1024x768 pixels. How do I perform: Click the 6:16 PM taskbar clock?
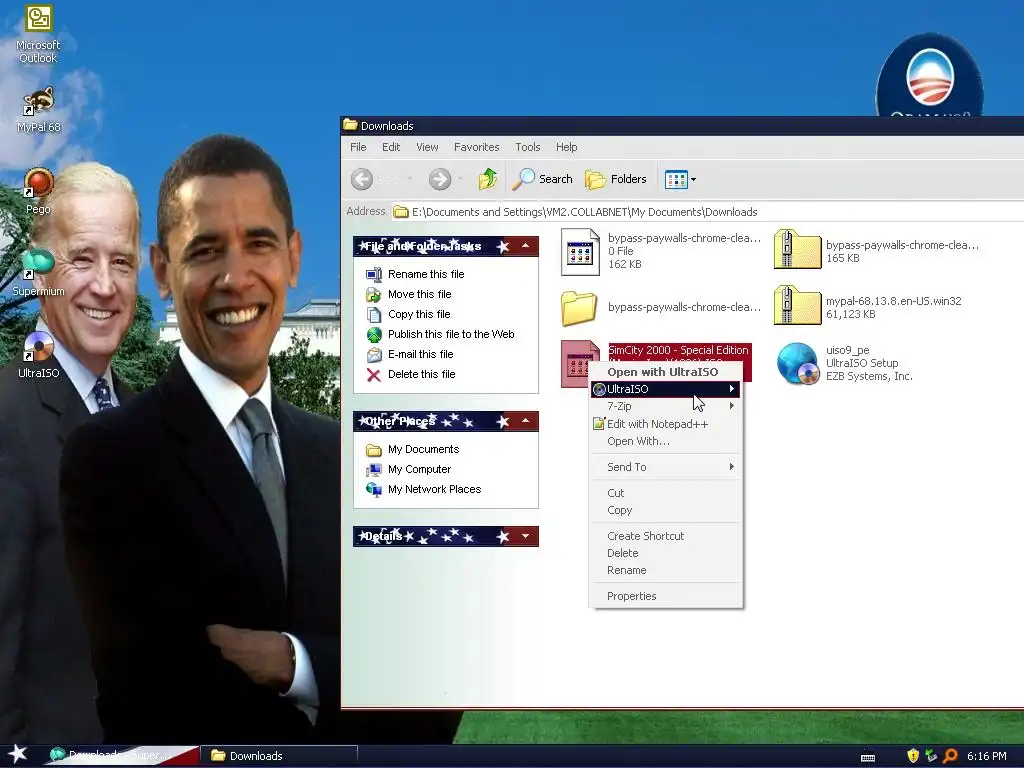(986, 756)
